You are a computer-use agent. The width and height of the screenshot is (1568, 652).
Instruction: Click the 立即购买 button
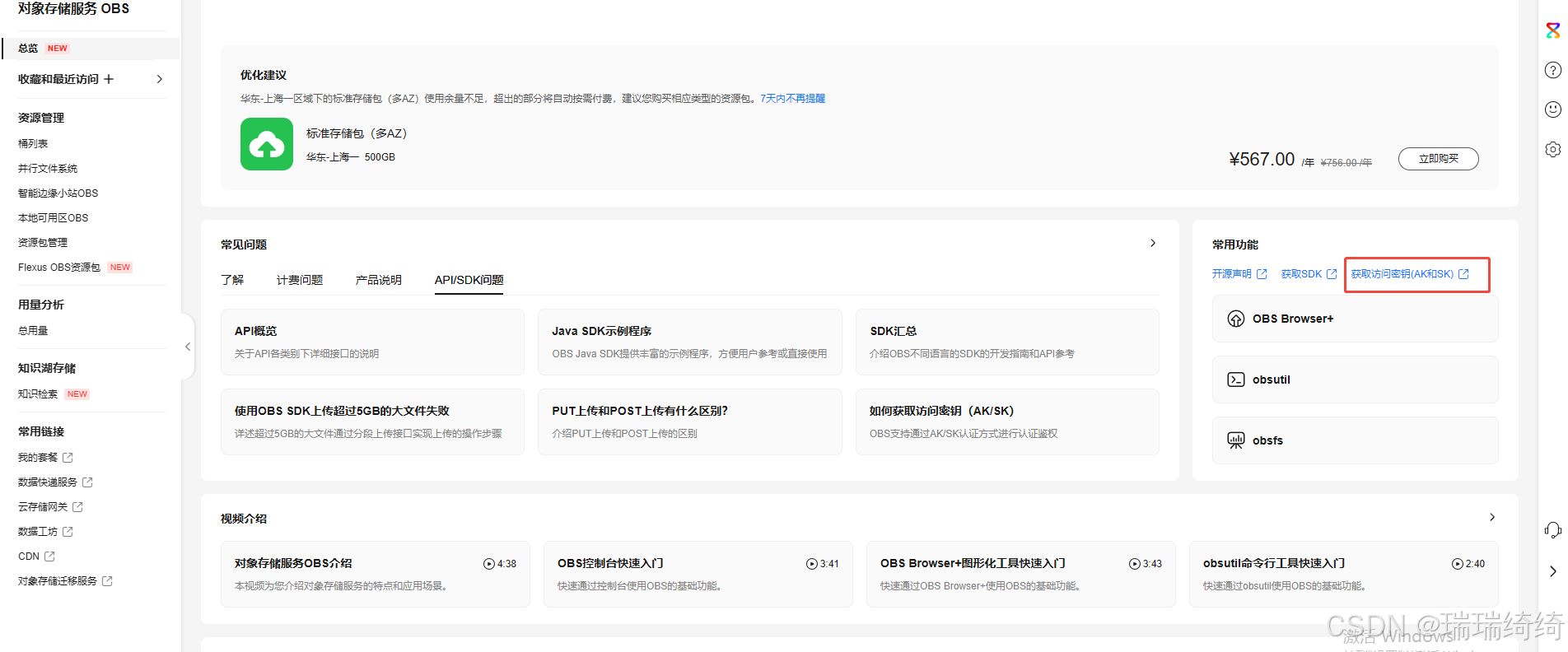coord(1438,159)
